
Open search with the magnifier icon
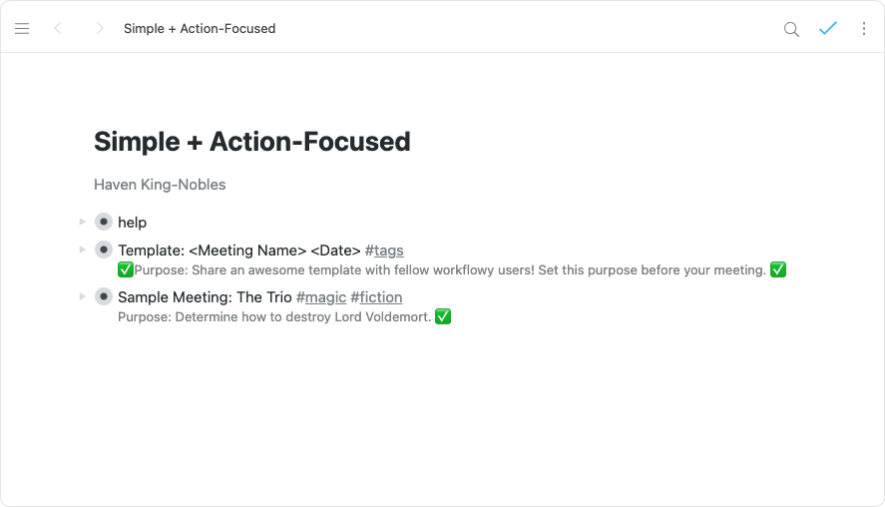(791, 29)
